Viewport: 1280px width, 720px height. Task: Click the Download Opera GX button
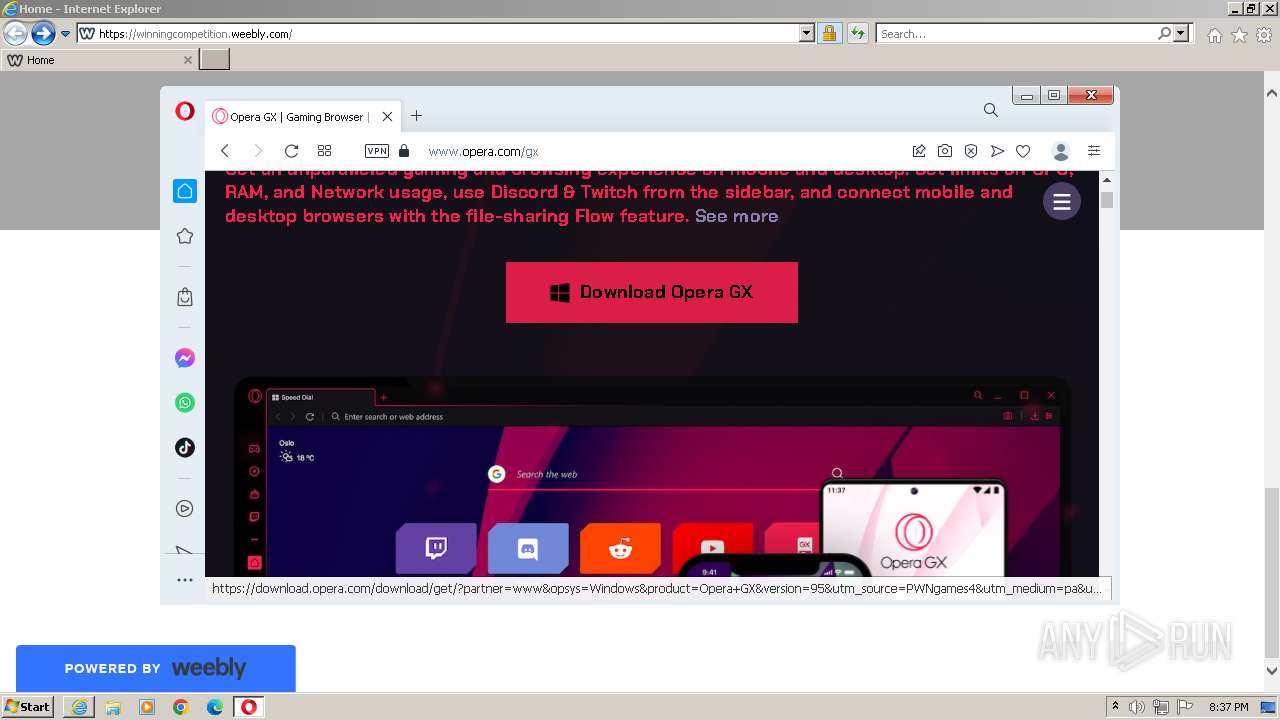coord(652,292)
